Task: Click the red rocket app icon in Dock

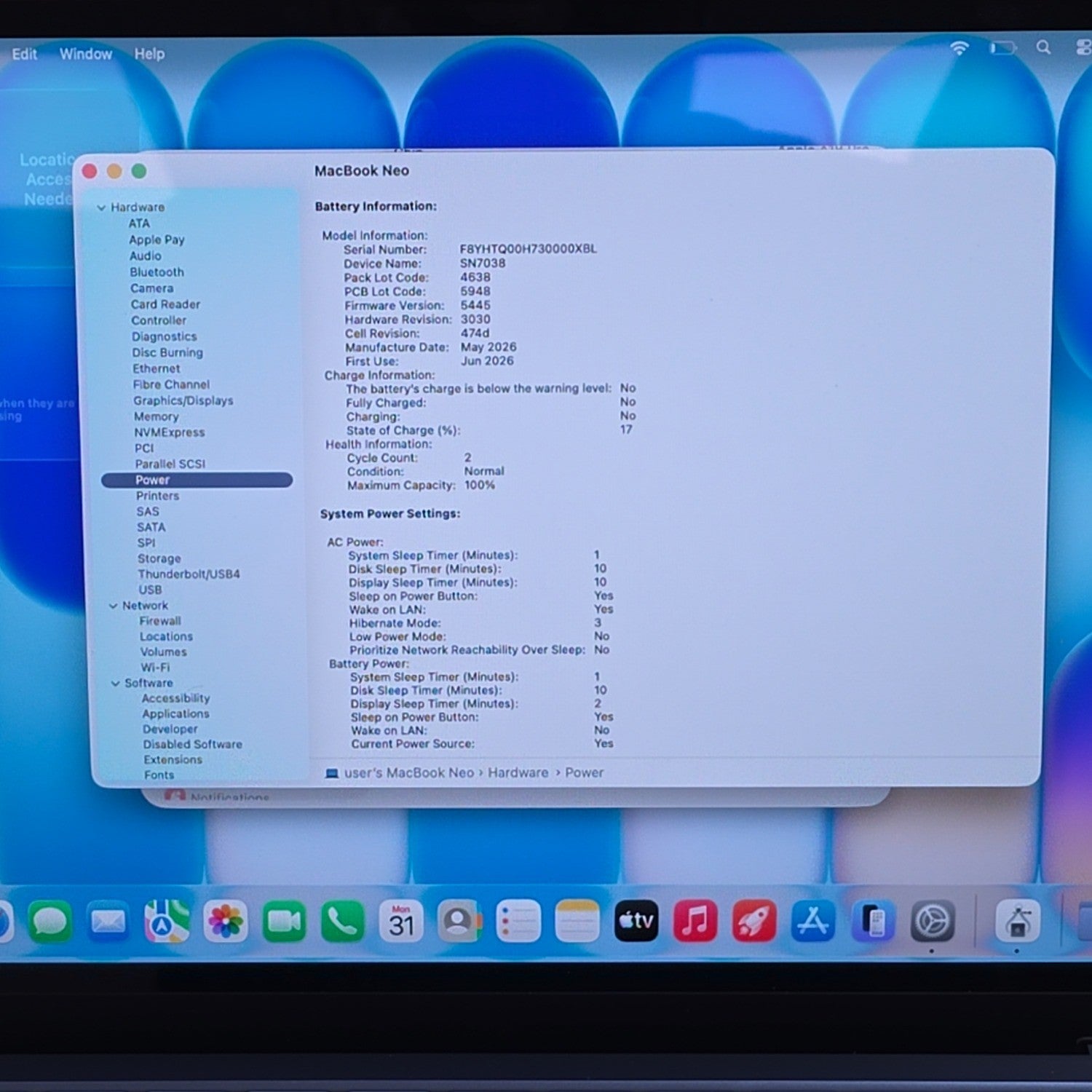Action: coord(754,922)
